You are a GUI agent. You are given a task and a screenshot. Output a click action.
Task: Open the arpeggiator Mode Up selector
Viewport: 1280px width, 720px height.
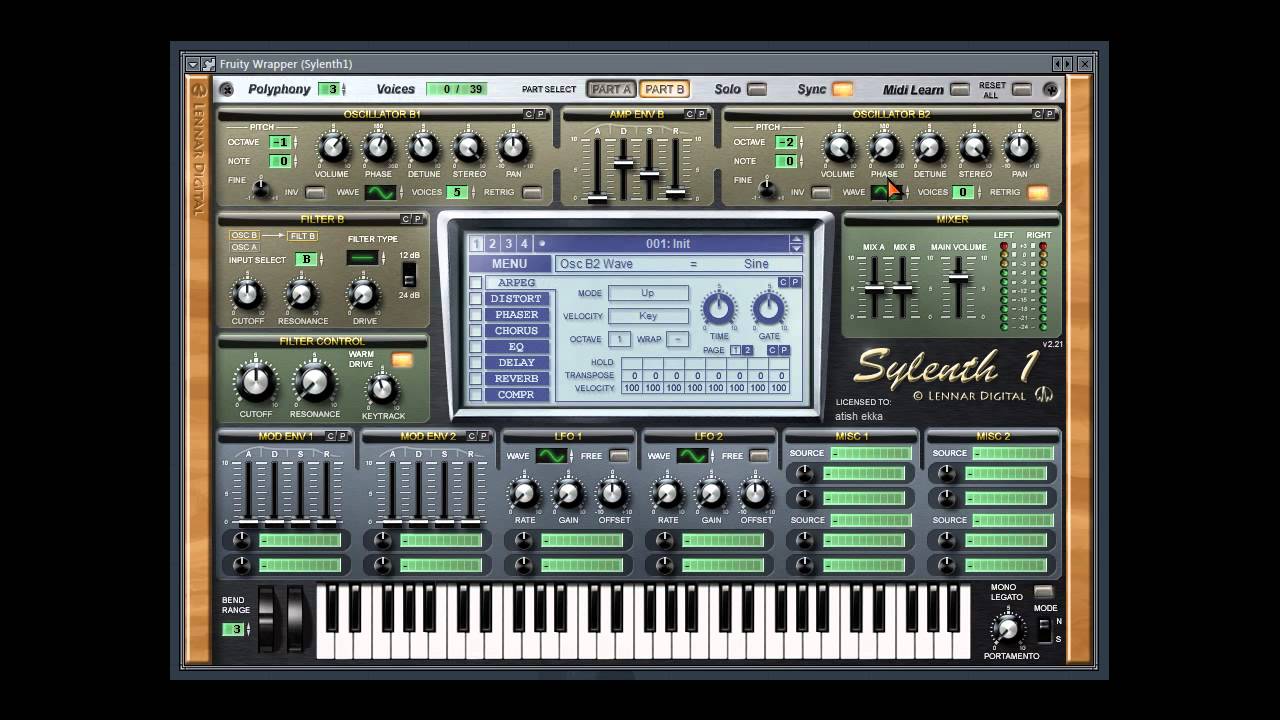click(x=648, y=293)
